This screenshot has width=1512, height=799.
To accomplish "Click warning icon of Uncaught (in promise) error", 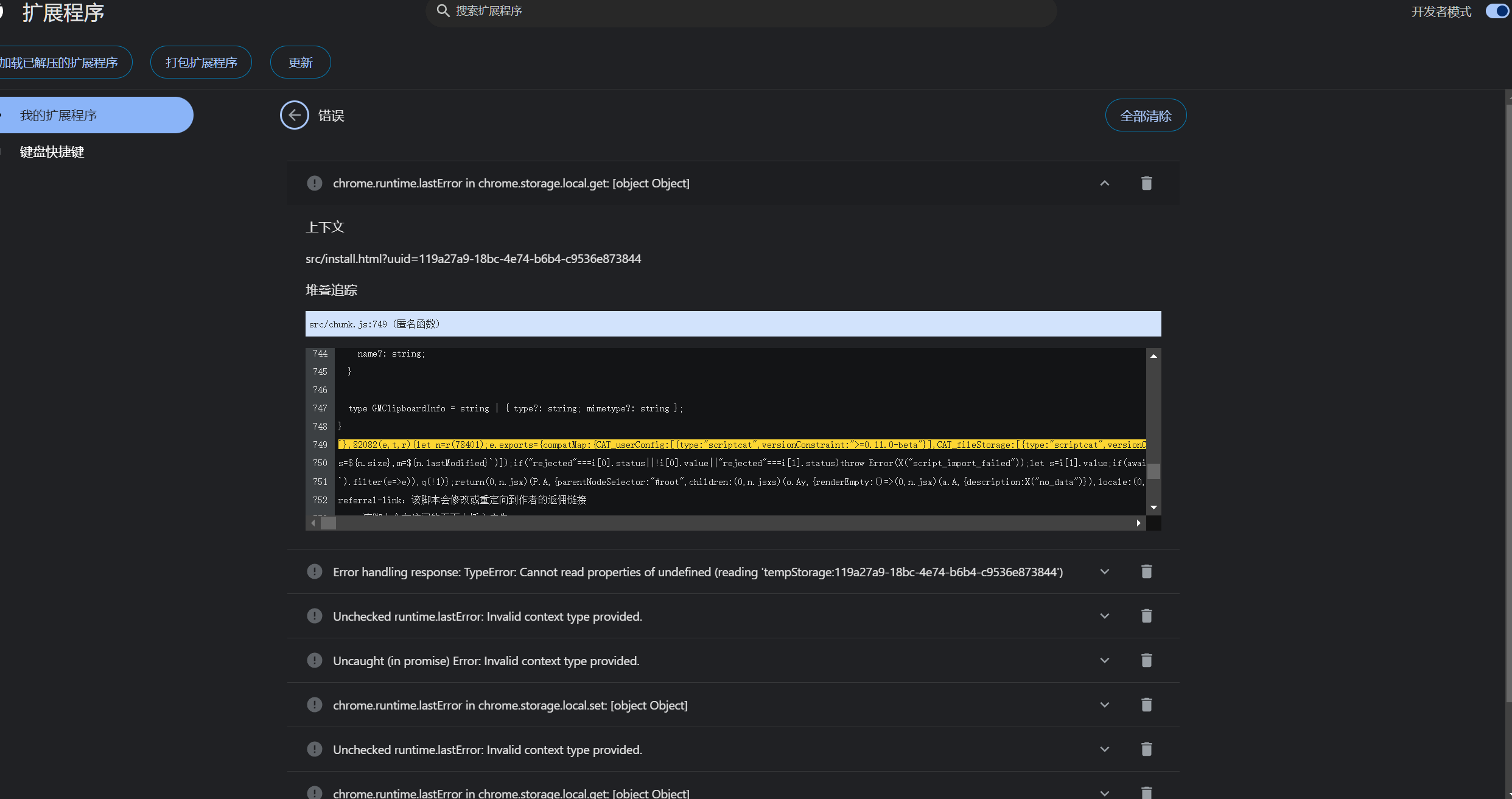I will click(x=315, y=660).
